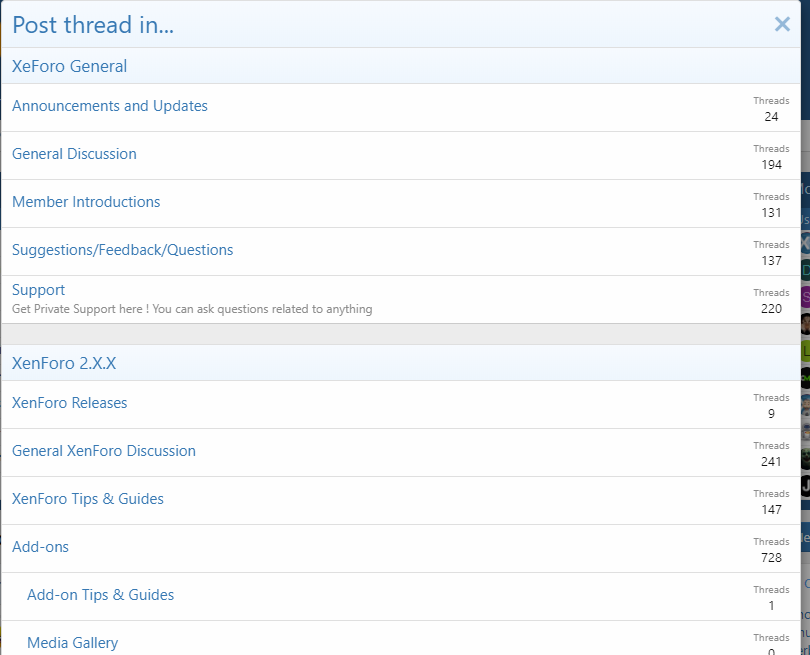Choose the XenForo Releases forum
The image size is (810, 655).
click(69, 403)
